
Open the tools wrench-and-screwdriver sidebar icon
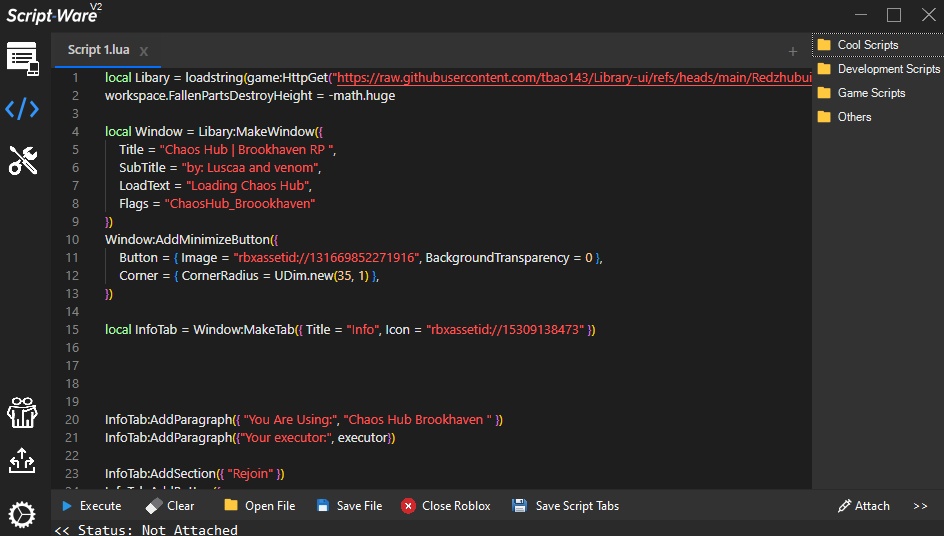[23, 160]
